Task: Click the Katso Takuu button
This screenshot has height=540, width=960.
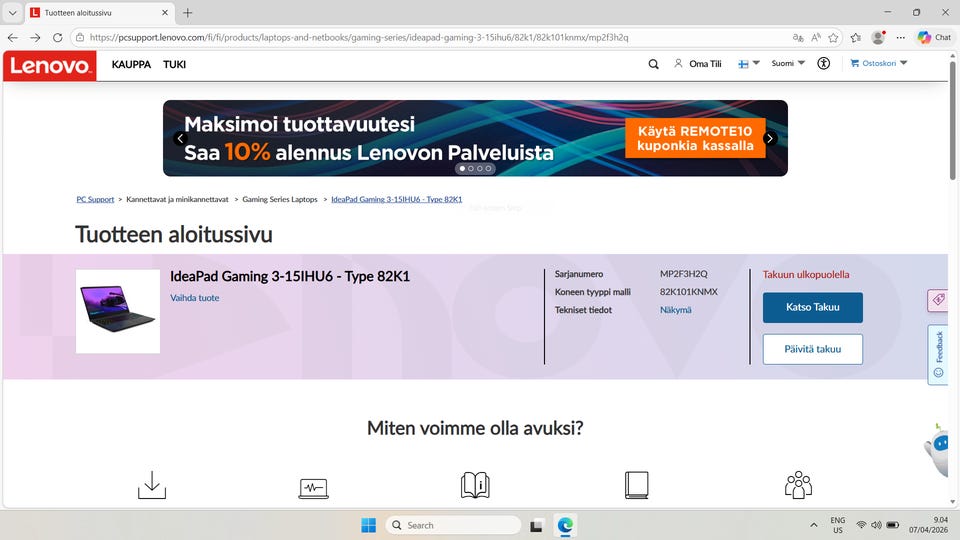Action: pyautogui.click(x=812, y=307)
